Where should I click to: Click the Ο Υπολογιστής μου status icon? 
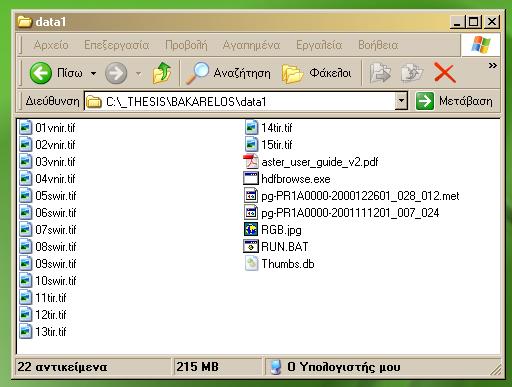tap(276, 367)
